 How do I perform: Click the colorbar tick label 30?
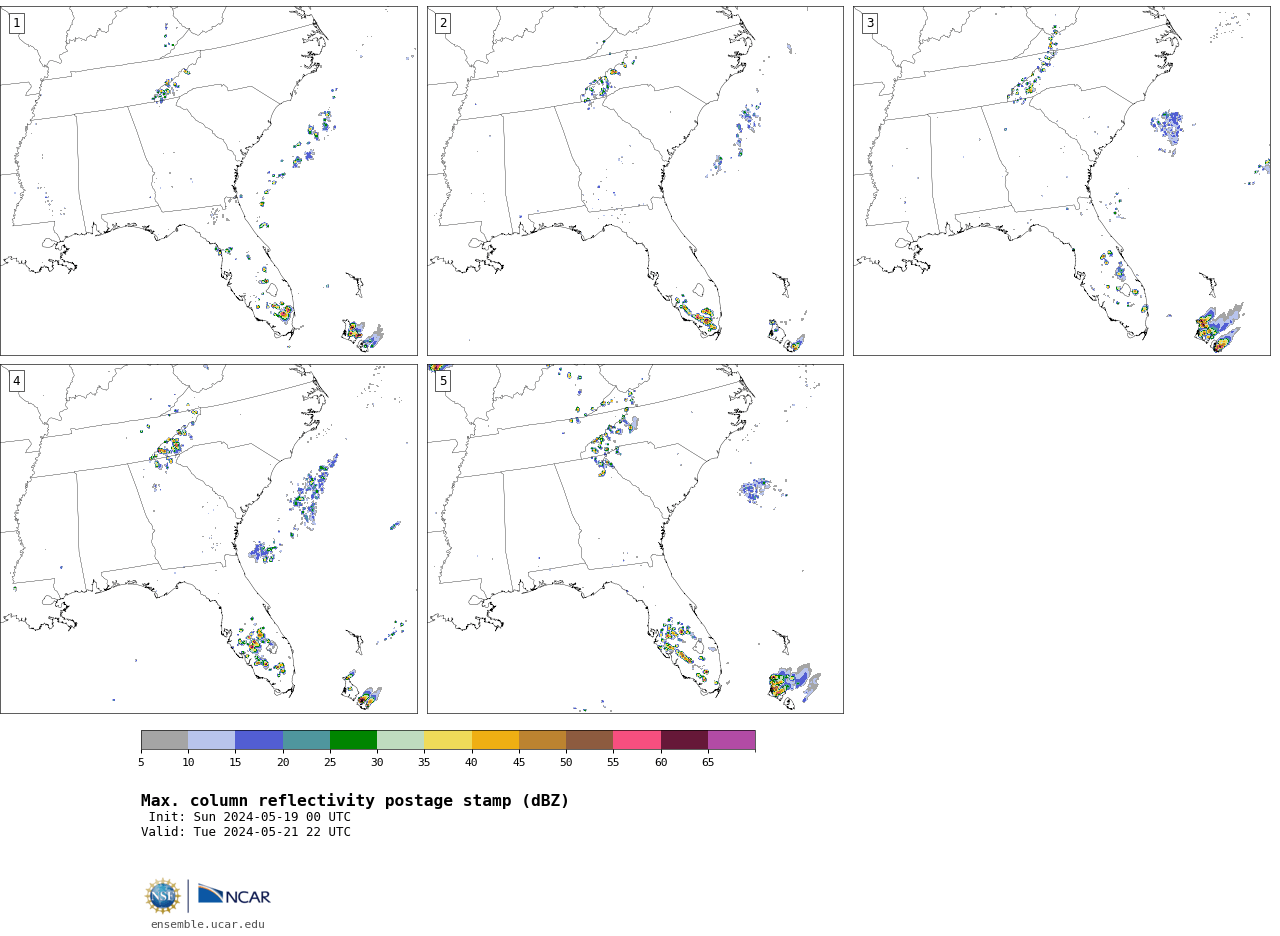(x=377, y=763)
